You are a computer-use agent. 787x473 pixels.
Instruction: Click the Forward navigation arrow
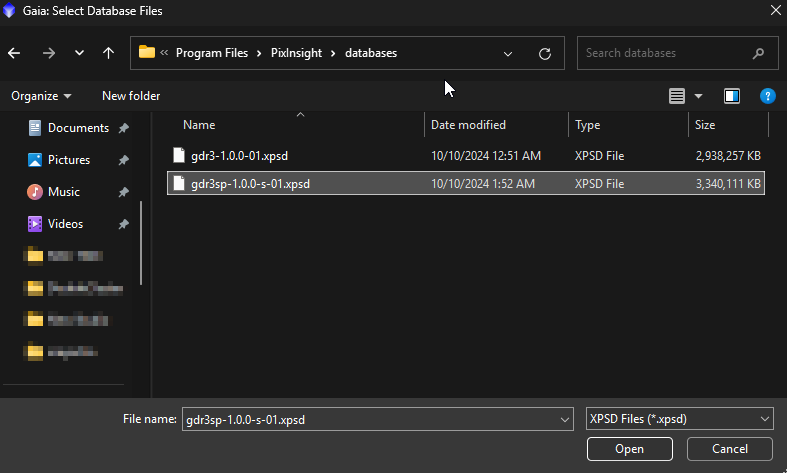pos(48,53)
